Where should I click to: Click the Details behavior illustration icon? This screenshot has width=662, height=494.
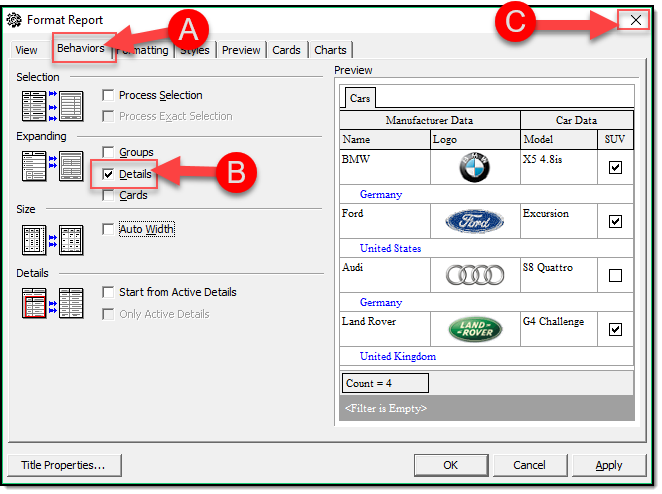pos(52,303)
